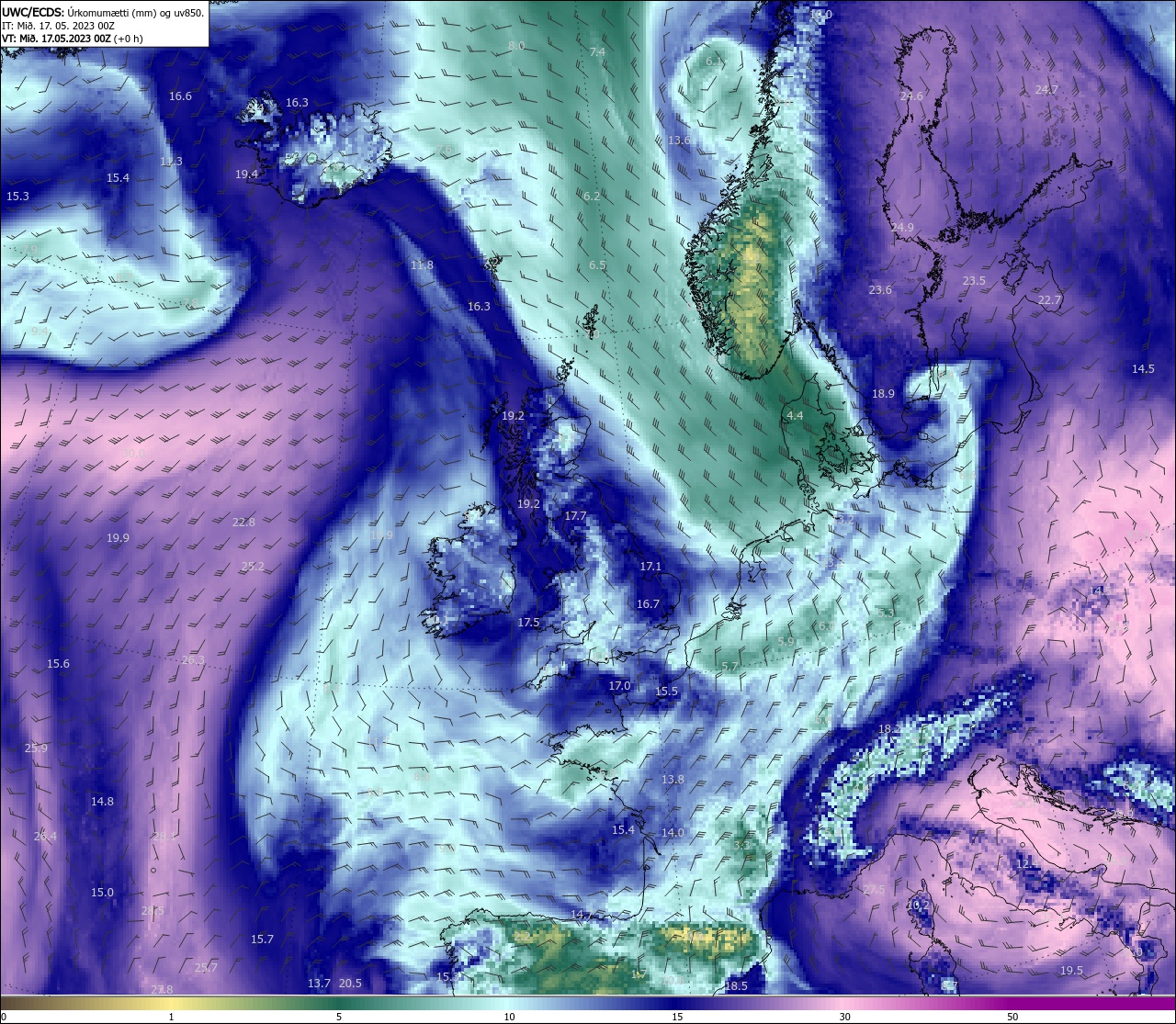Click the map value 18.5

click(736, 986)
